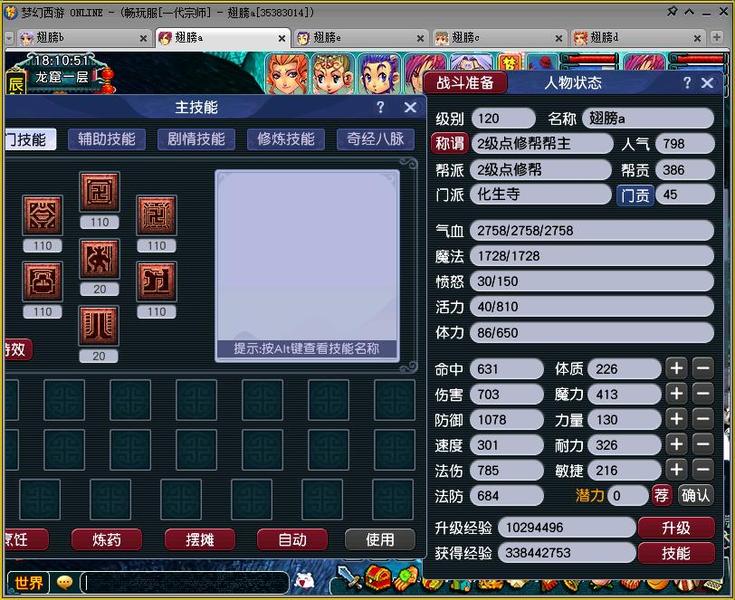735x600 pixels.
Task: Switch to the 奇经八脉 tab
Action: [x=375, y=139]
